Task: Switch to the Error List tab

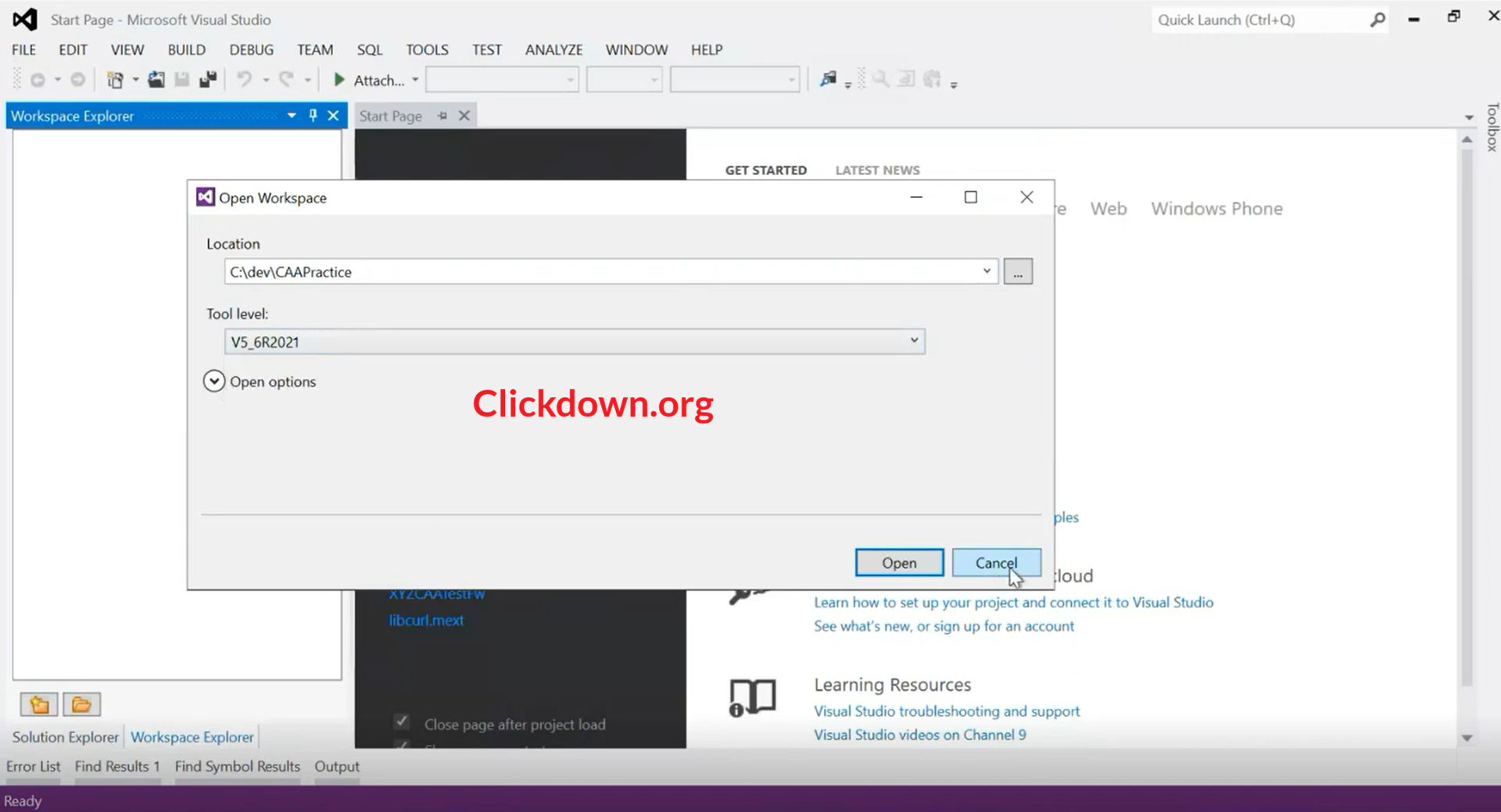Action: click(x=33, y=767)
